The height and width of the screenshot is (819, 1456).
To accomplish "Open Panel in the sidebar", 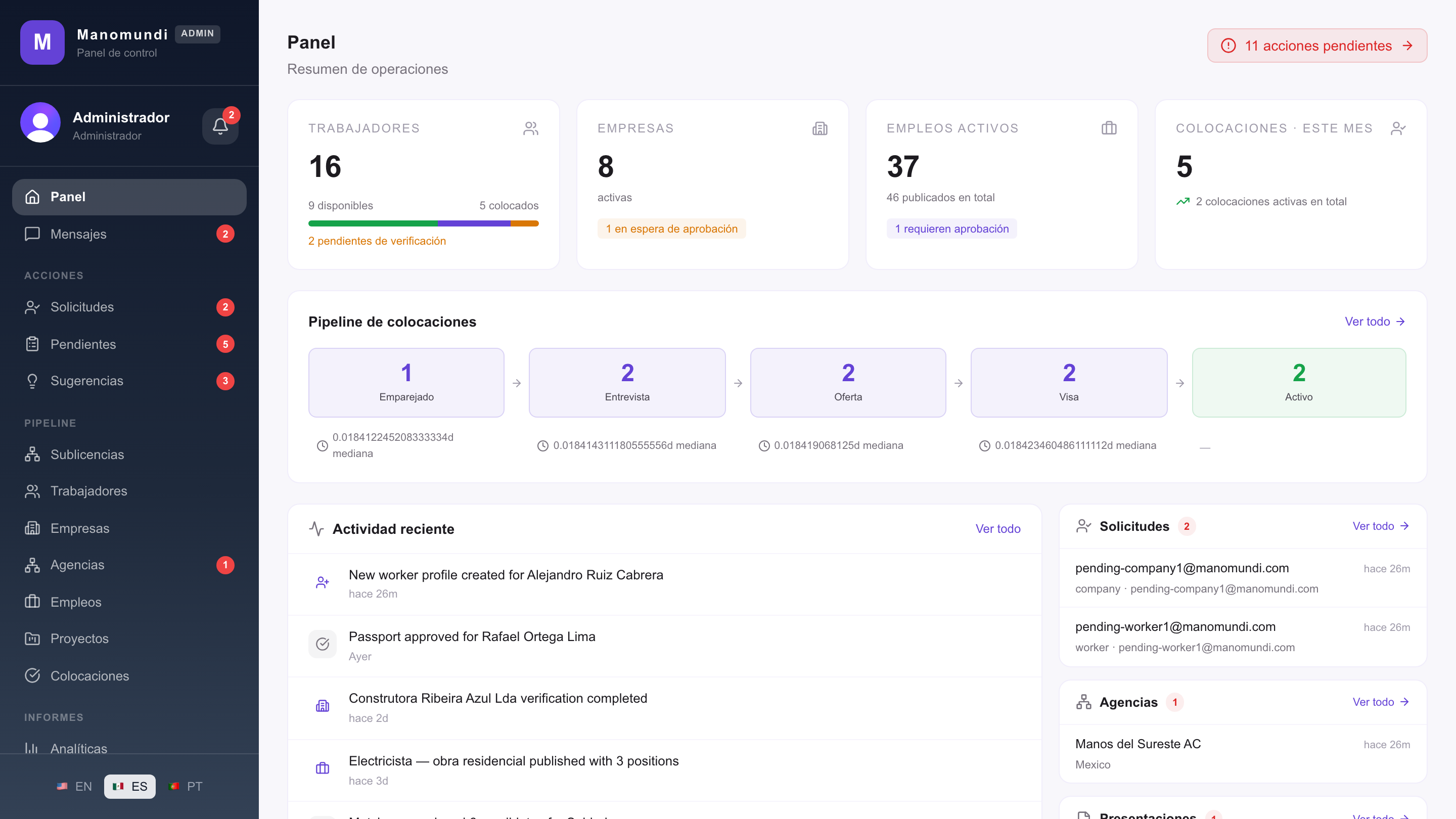I will [129, 197].
